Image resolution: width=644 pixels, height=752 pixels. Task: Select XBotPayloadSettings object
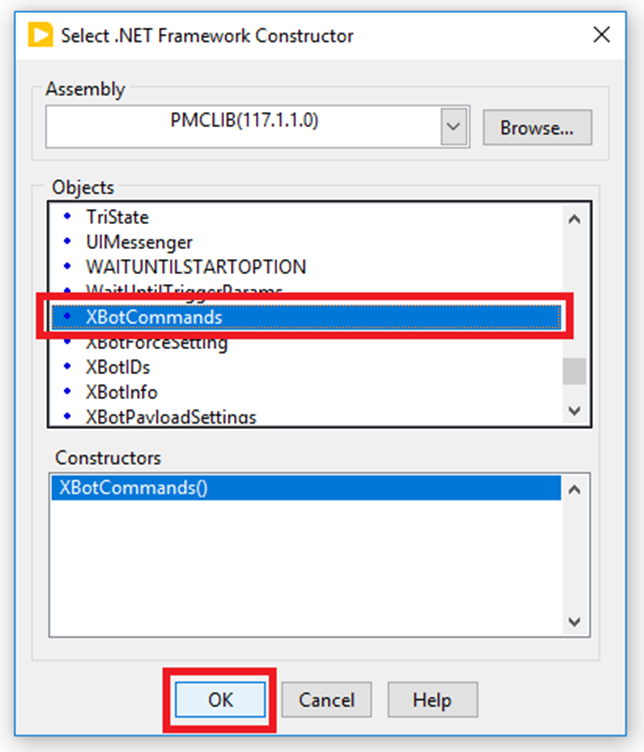point(170,416)
